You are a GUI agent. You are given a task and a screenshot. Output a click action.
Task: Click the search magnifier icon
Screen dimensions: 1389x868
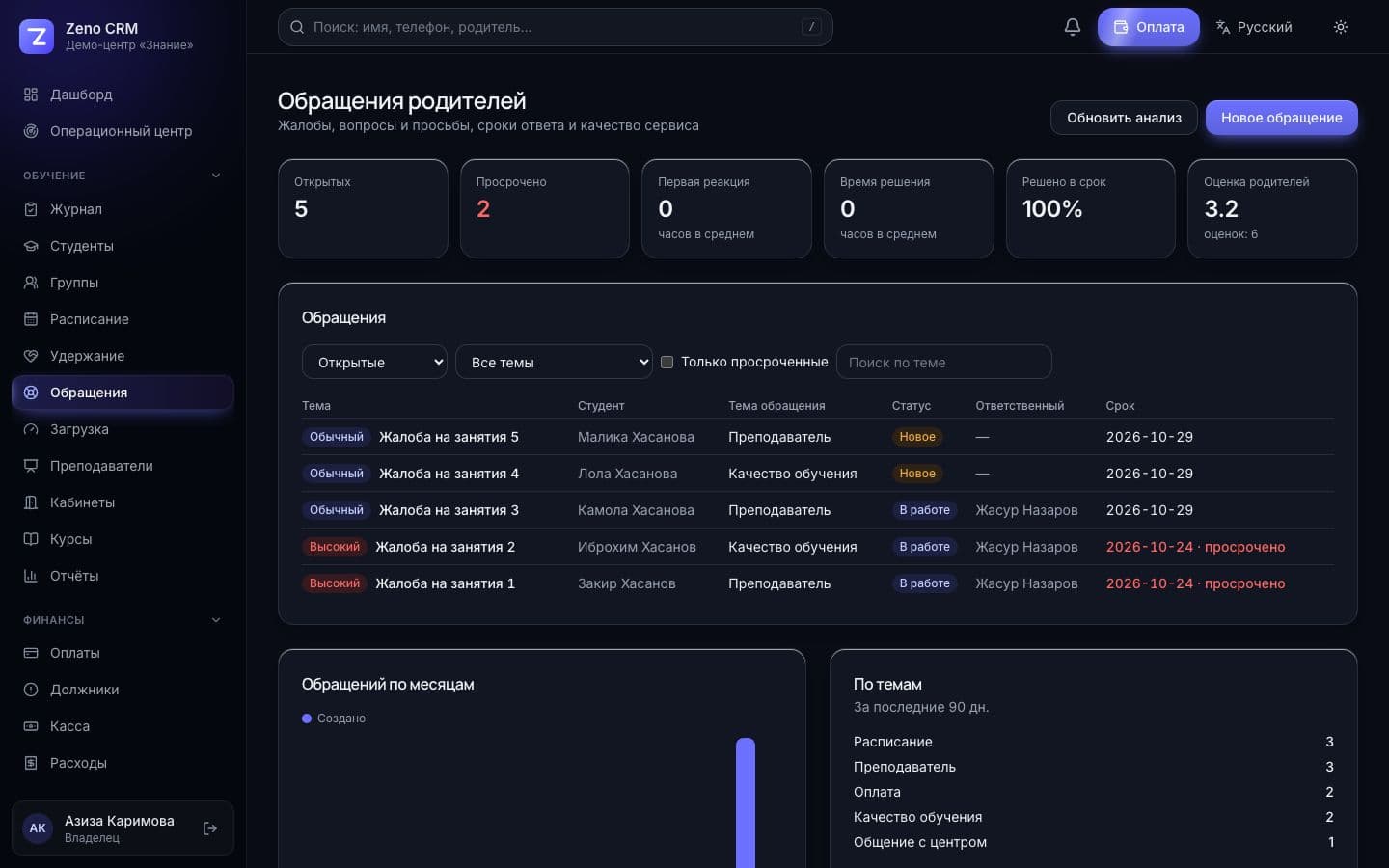[x=297, y=27]
